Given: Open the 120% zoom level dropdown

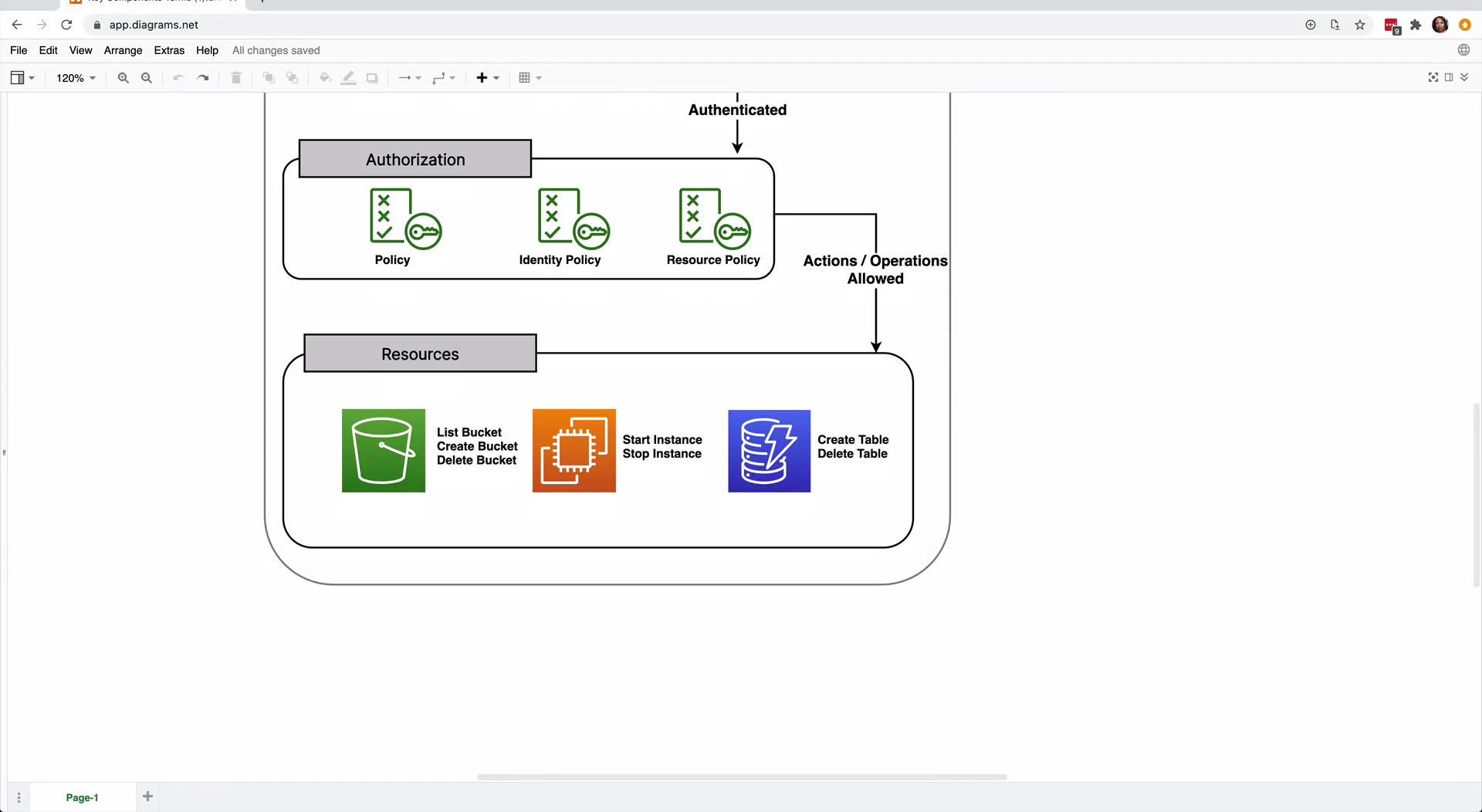Looking at the screenshot, I should pyautogui.click(x=76, y=78).
